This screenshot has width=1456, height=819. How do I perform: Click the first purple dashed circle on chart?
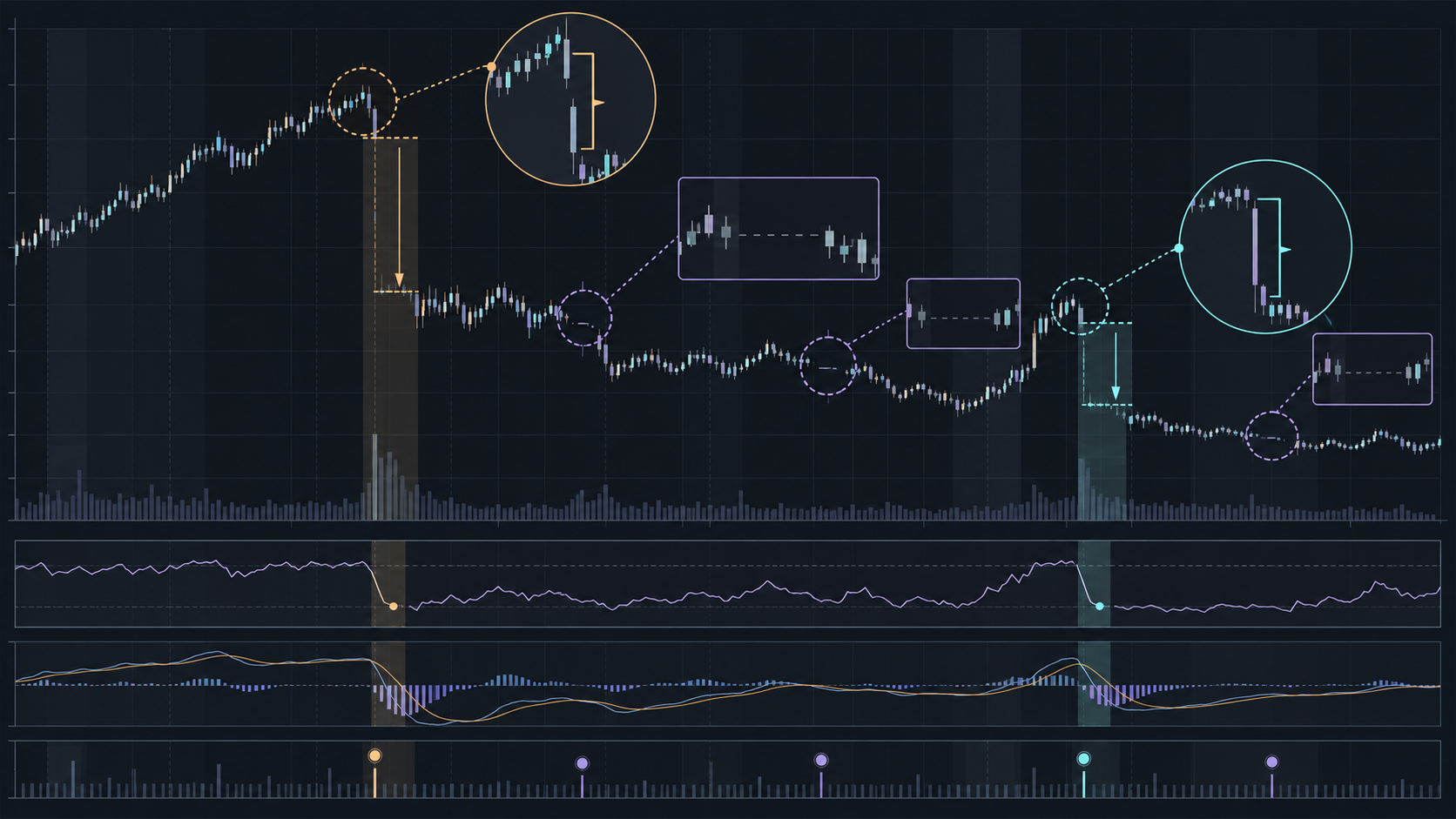[584, 318]
